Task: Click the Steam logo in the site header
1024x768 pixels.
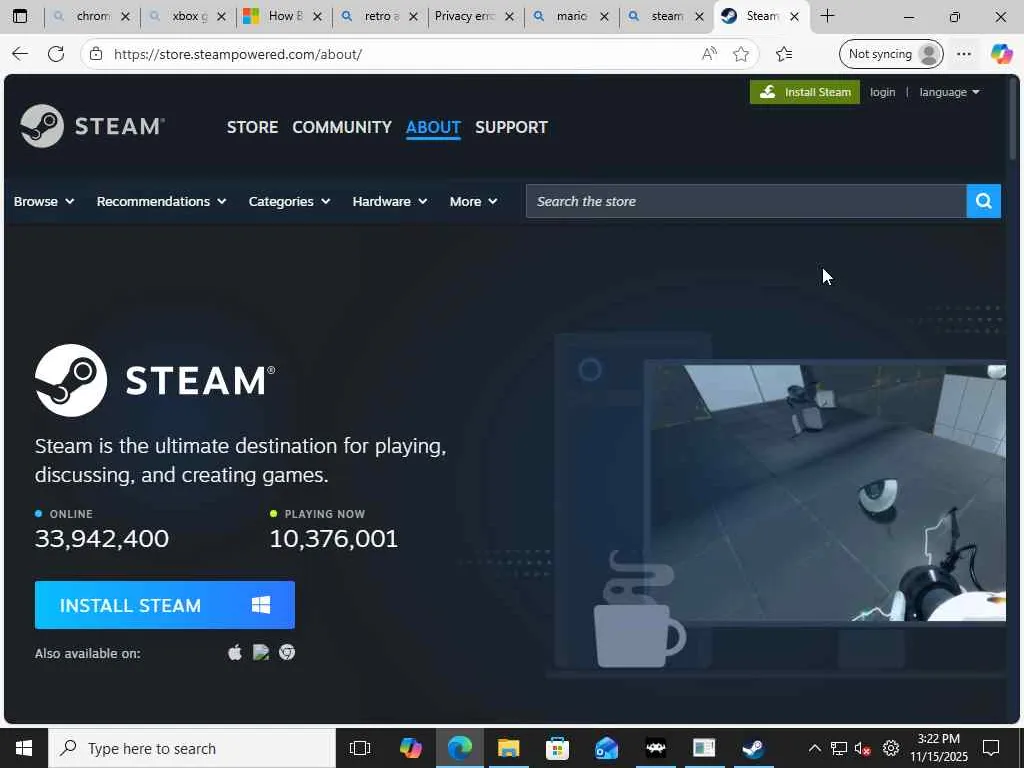Action: point(92,126)
